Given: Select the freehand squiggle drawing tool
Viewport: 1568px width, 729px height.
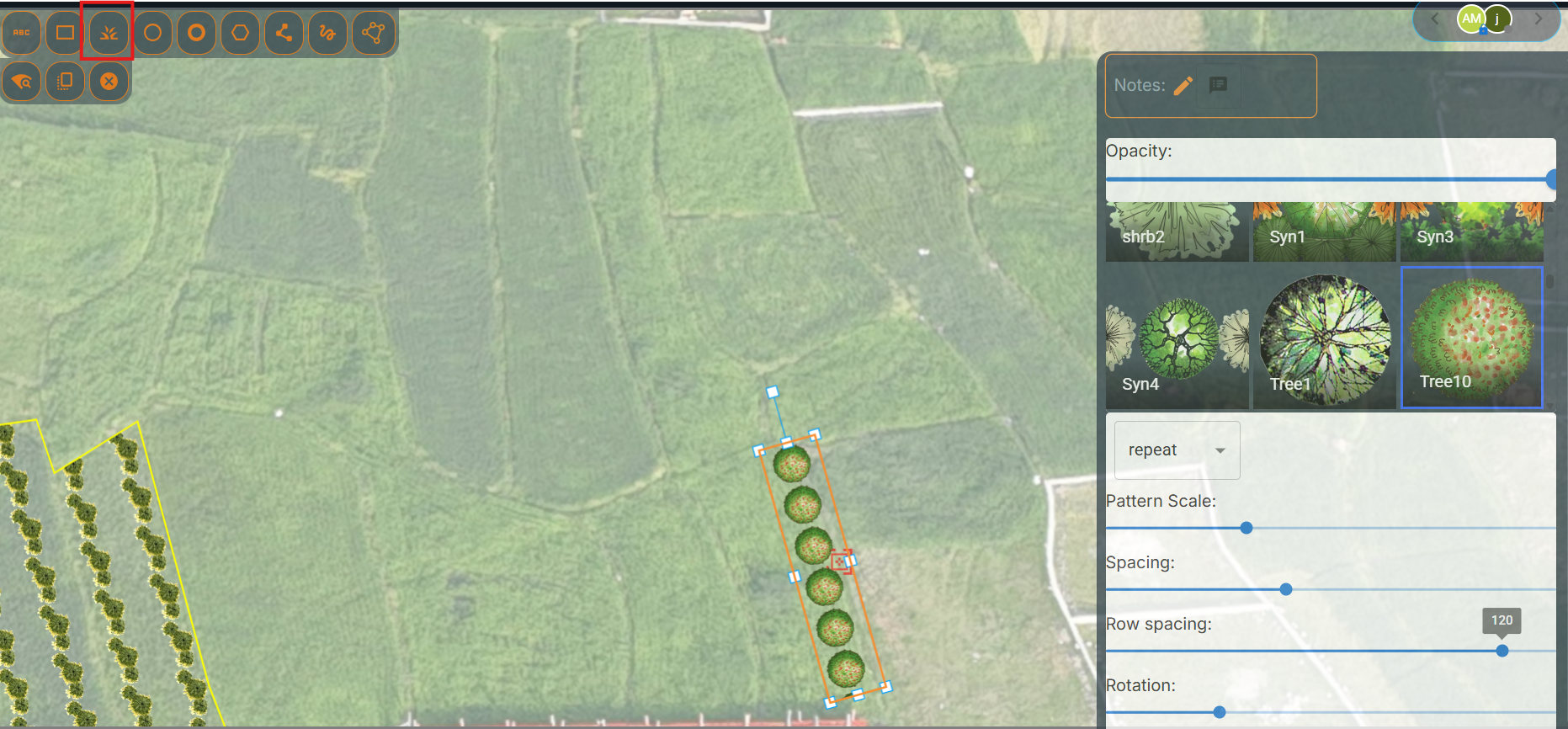Looking at the screenshot, I should coord(328,33).
